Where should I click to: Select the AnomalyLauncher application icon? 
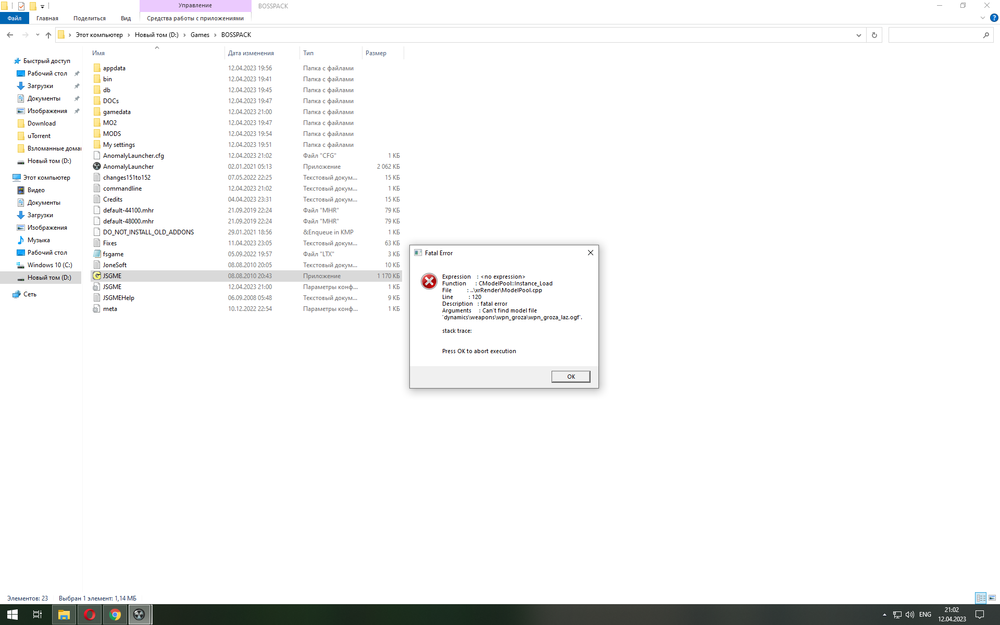click(x=97, y=166)
